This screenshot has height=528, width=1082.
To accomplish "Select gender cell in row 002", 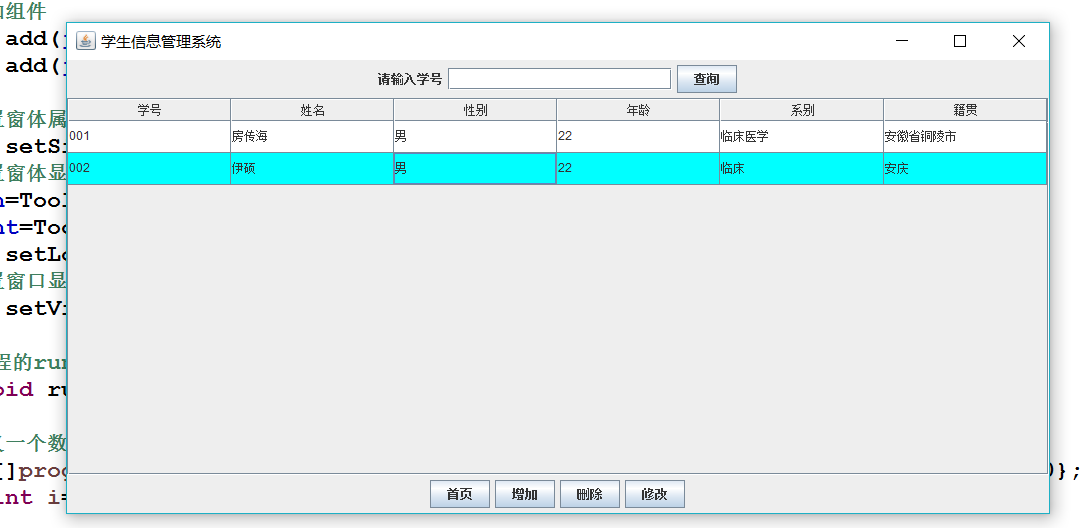I will 475,168.
